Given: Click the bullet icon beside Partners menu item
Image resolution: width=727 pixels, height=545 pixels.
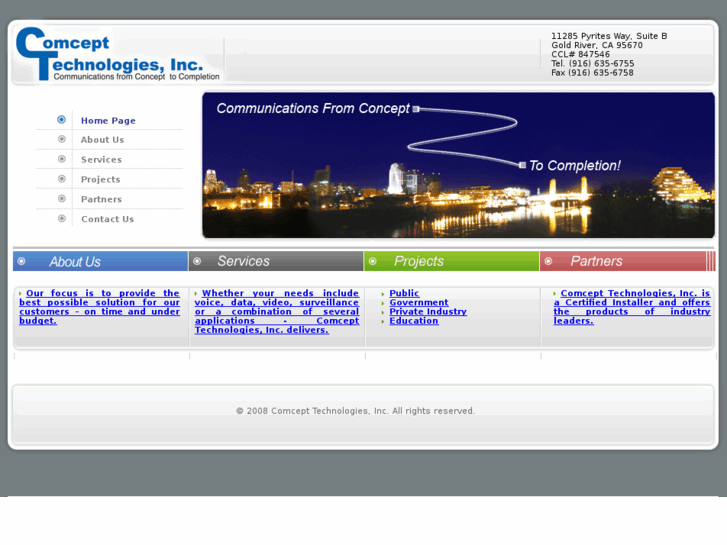Looking at the screenshot, I should [x=62, y=199].
